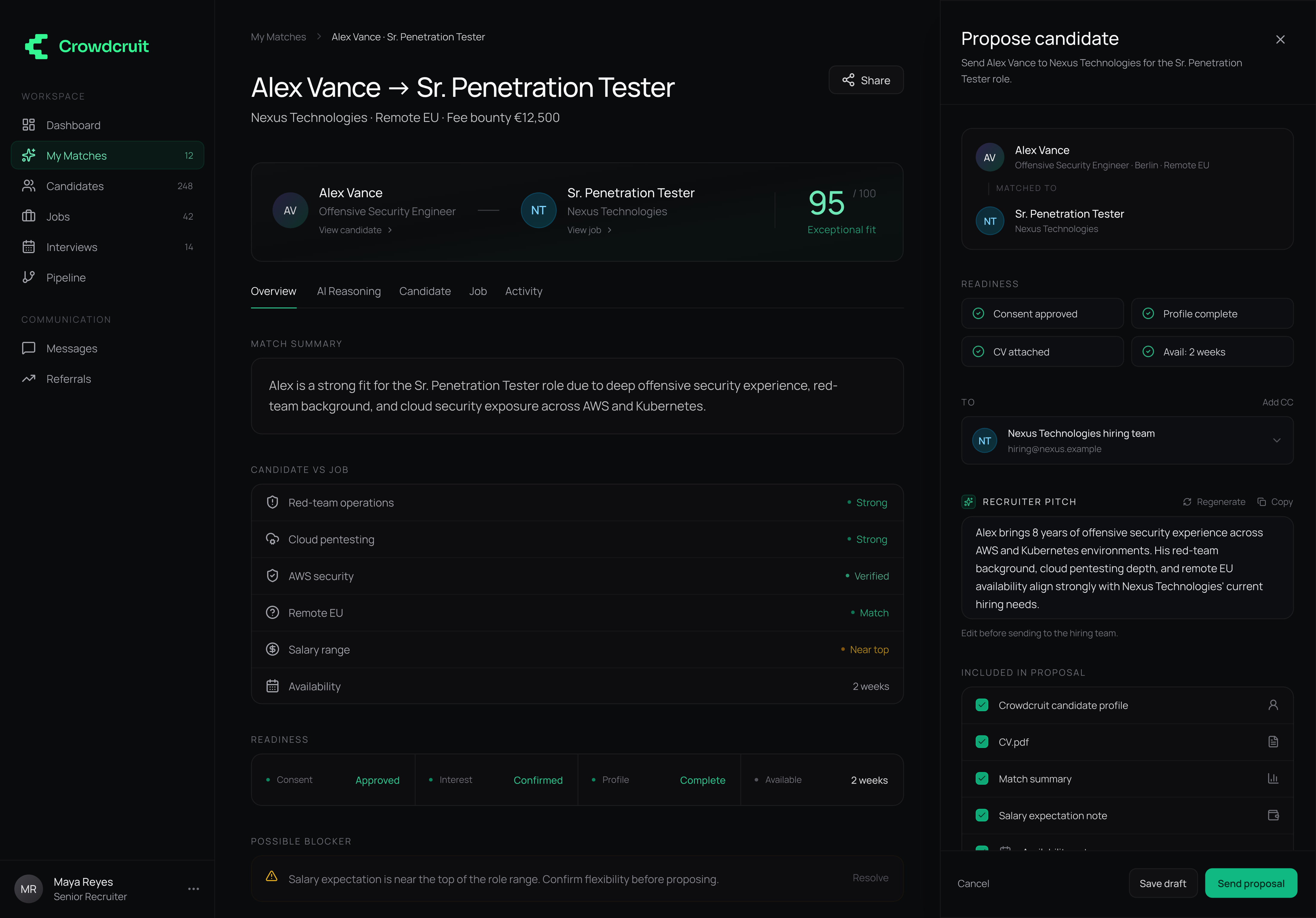This screenshot has width=1316, height=918.
Task: Edit the recruiter pitch text box
Action: point(1127,568)
